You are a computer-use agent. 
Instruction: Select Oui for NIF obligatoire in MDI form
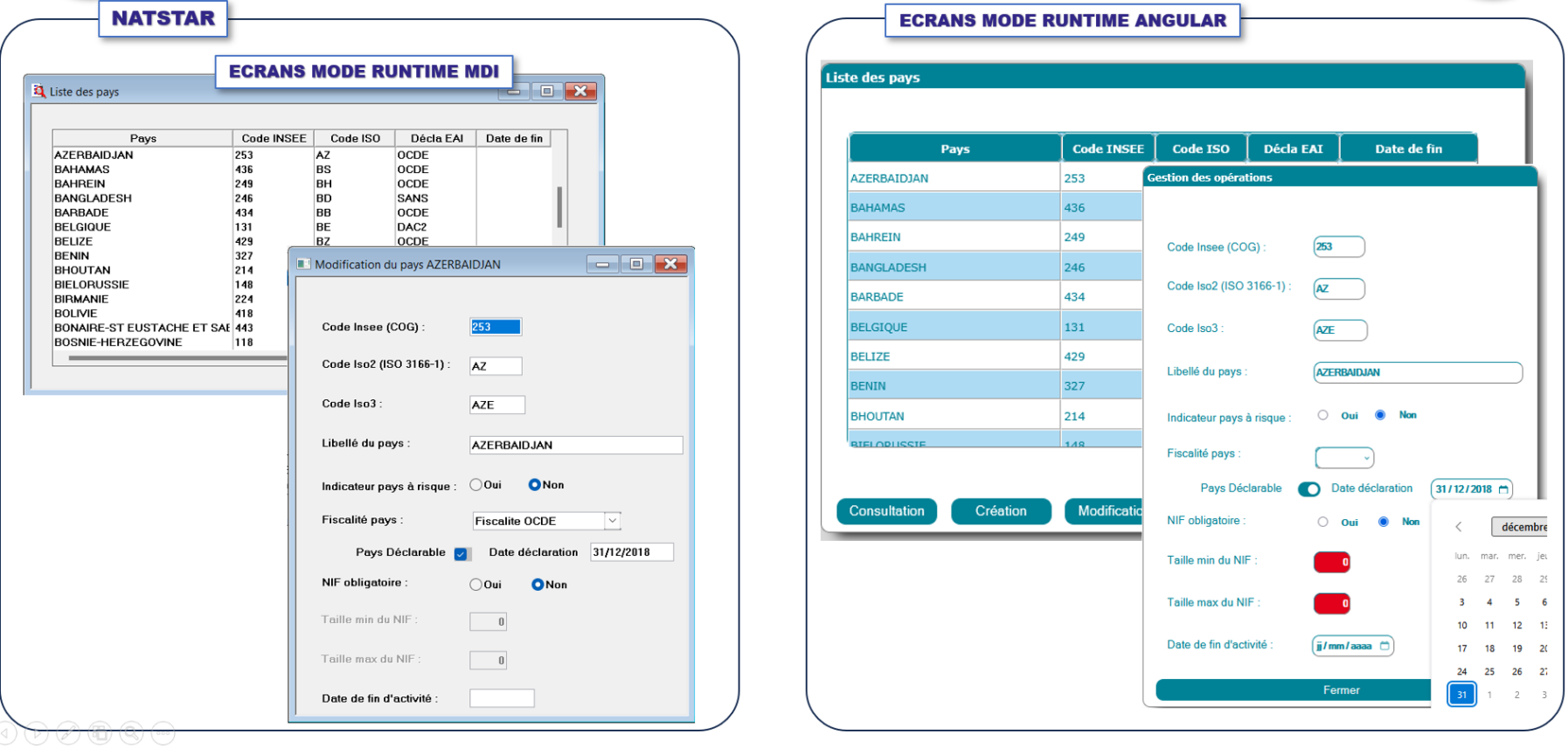(x=475, y=585)
